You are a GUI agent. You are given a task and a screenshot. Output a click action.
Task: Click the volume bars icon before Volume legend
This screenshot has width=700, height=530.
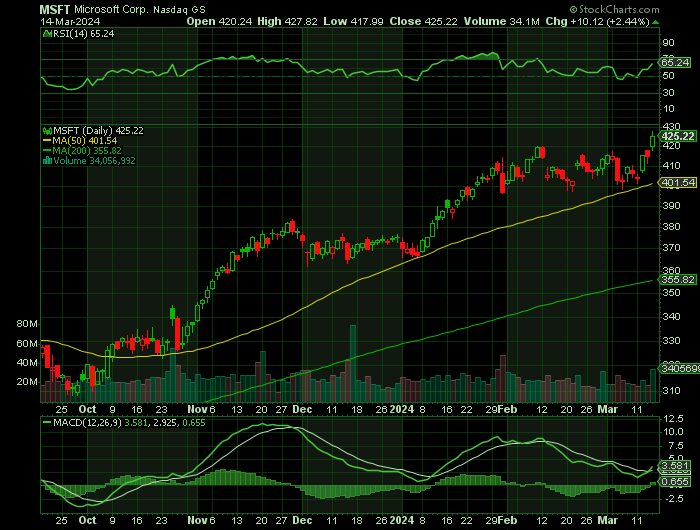tap(47, 161)
